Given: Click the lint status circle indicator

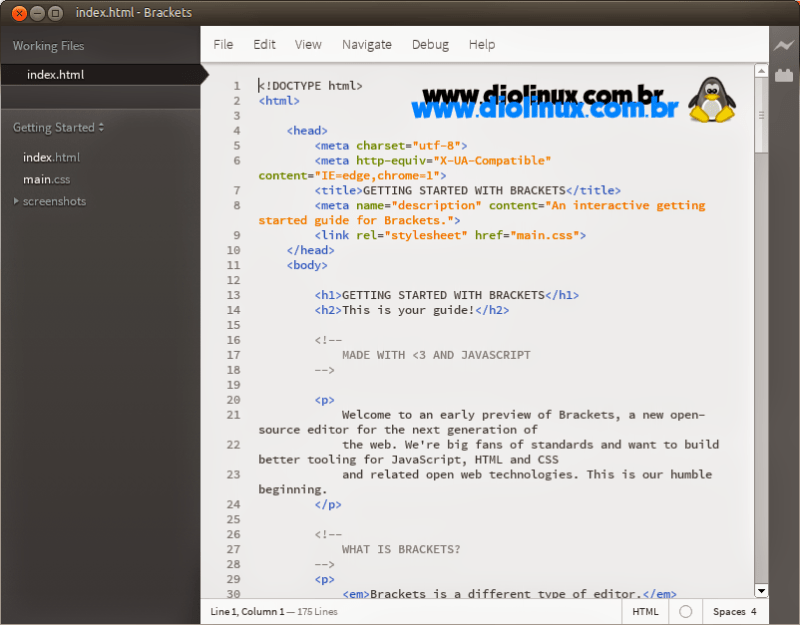Looking at the screenshot, I should point(686,611).
